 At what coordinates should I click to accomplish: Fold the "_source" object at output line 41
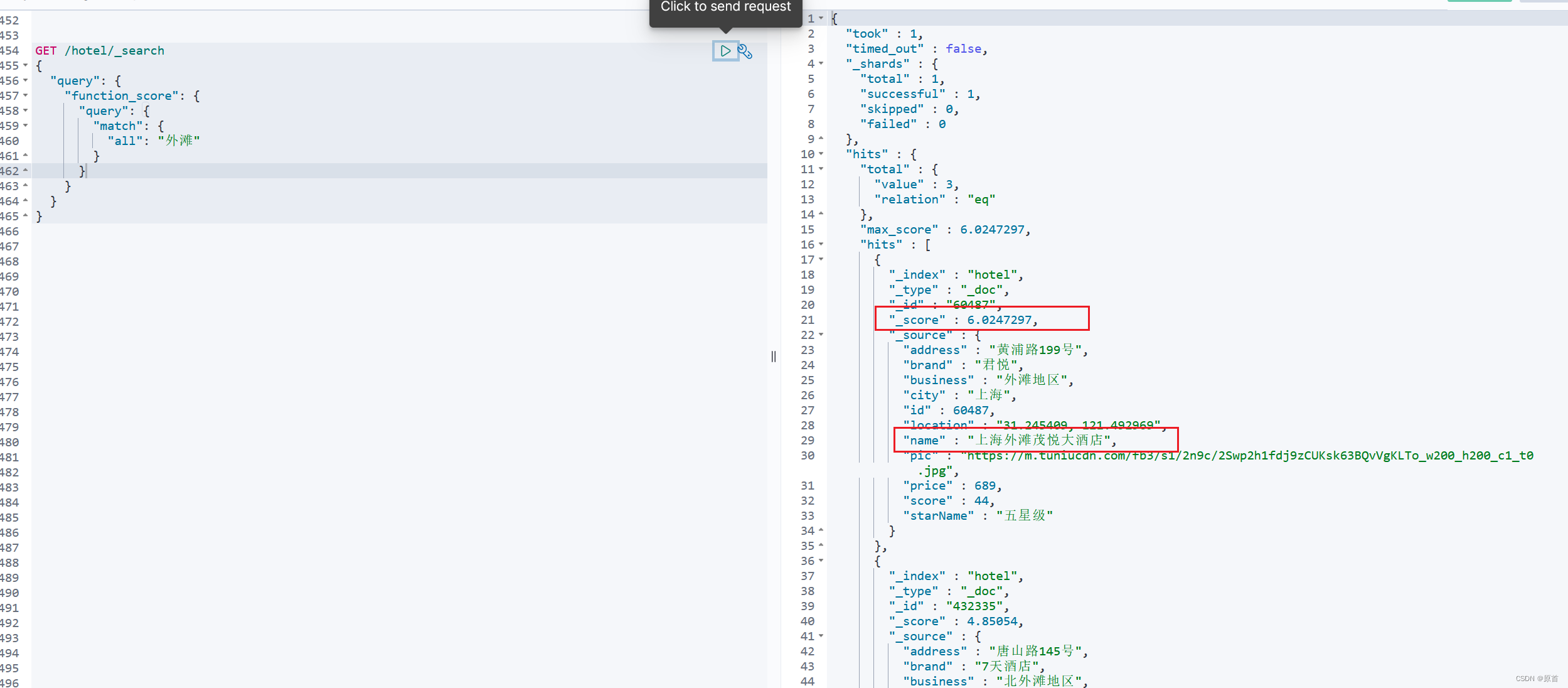821,636
